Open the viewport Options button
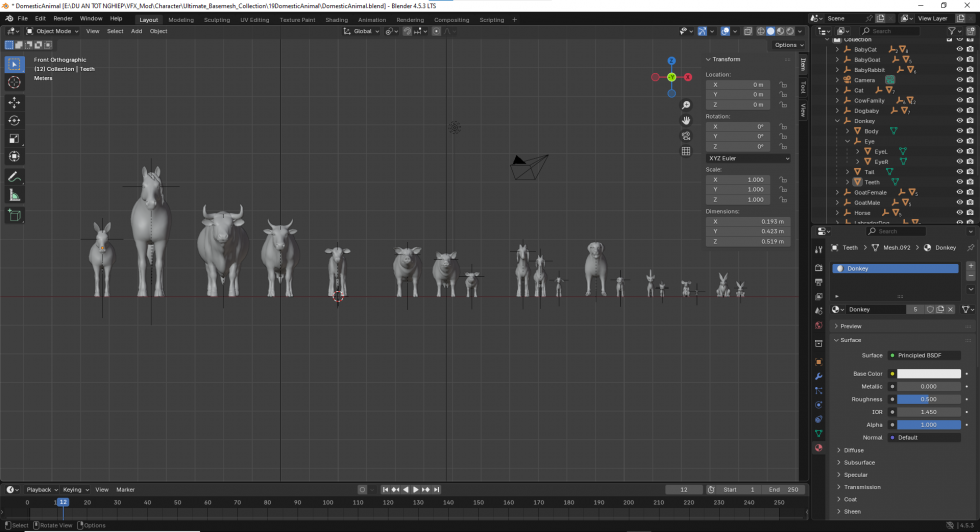The height and width of the screenshot is (532, 980). 787,45
